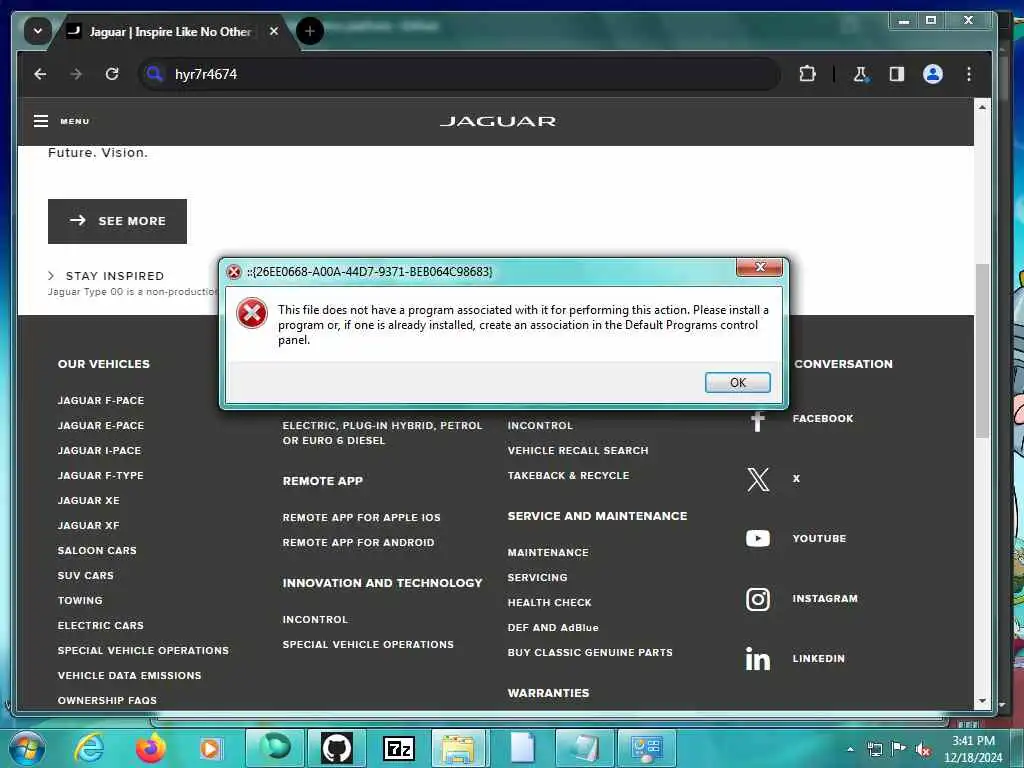Open File Explorer folder on the taskbar
1024x768 pixels.
458,748
